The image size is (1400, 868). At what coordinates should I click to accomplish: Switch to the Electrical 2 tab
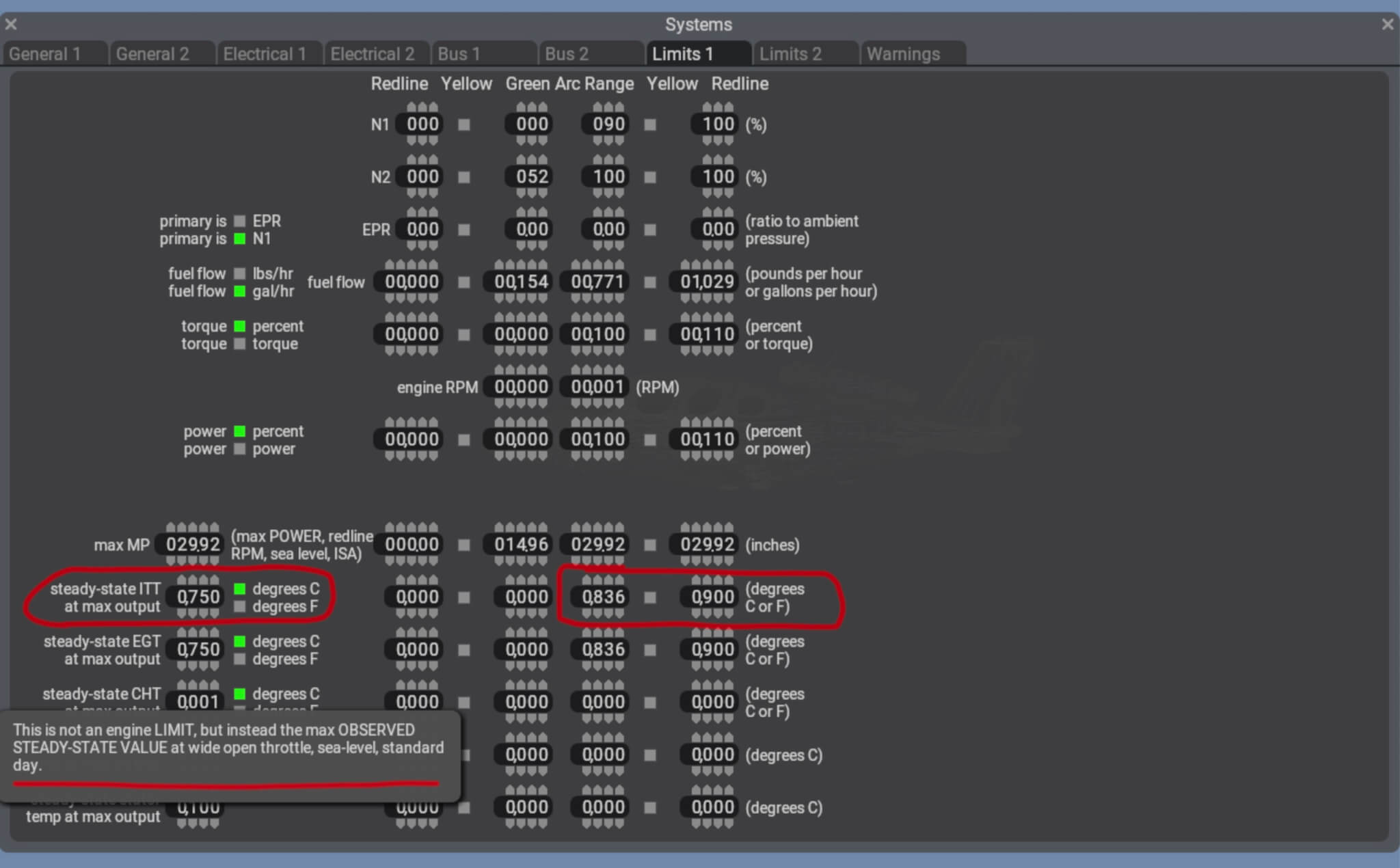tap(375, 53)
